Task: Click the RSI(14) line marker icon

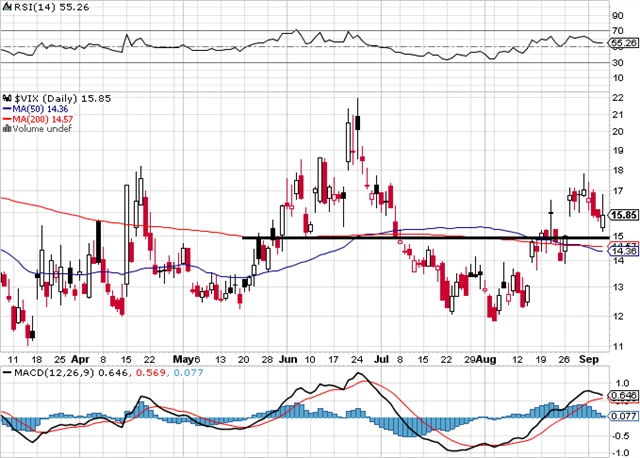Action: point(4,7)
